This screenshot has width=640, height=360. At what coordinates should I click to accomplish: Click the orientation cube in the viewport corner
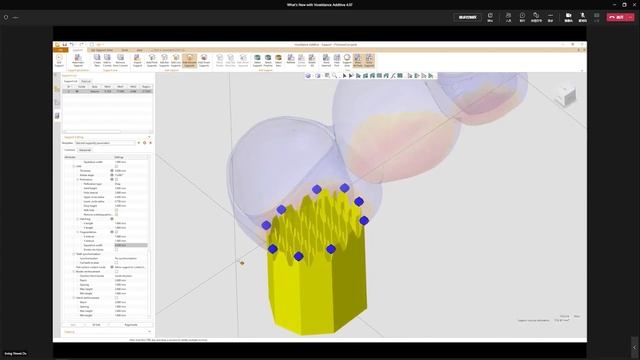567,96
